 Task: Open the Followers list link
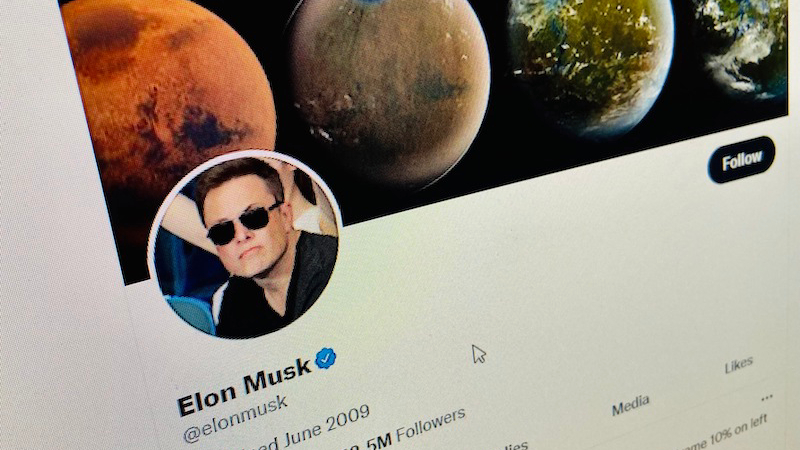click(431, 424)
